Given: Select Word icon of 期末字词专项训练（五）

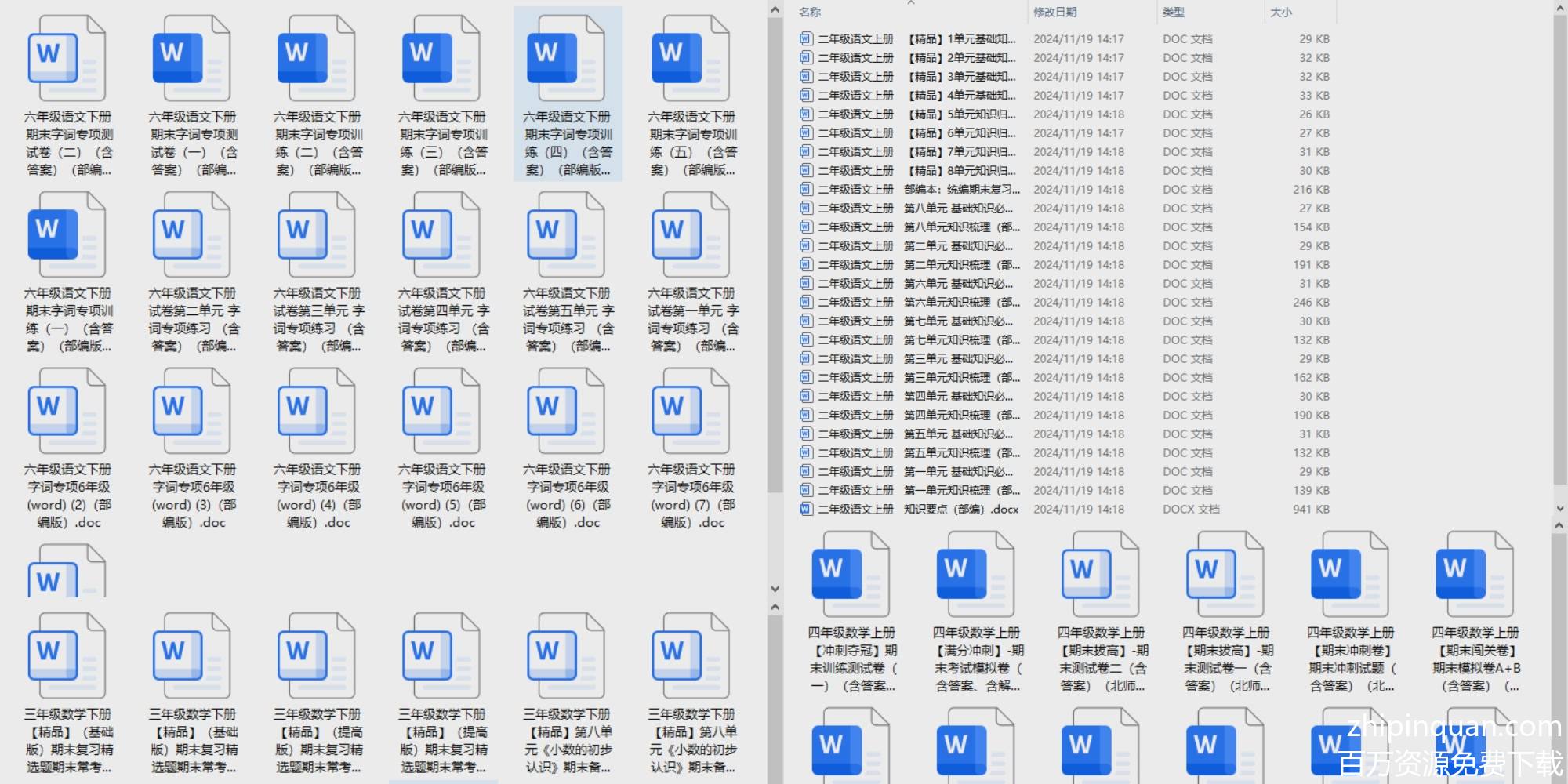Looking at the screenshot, I should [691, 59].
